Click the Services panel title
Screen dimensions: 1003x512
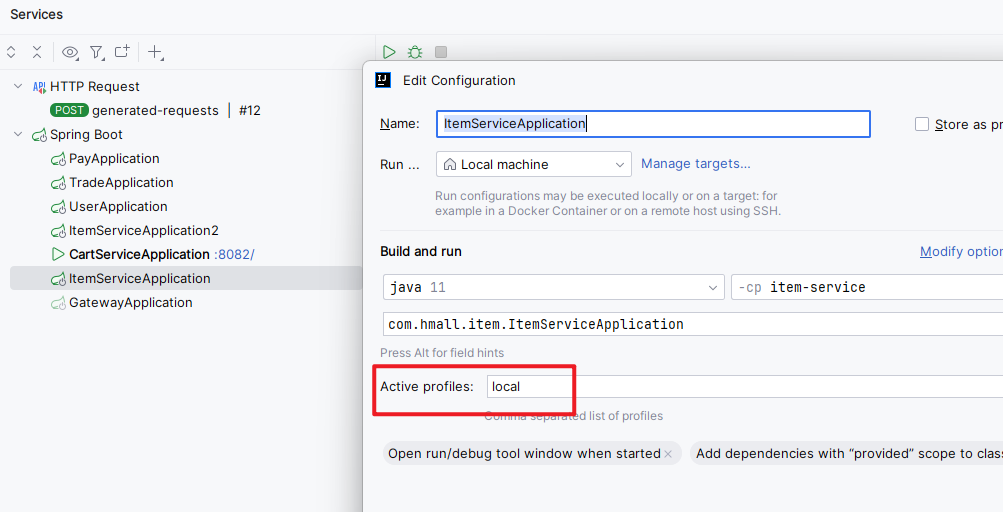tap(36, 14)
